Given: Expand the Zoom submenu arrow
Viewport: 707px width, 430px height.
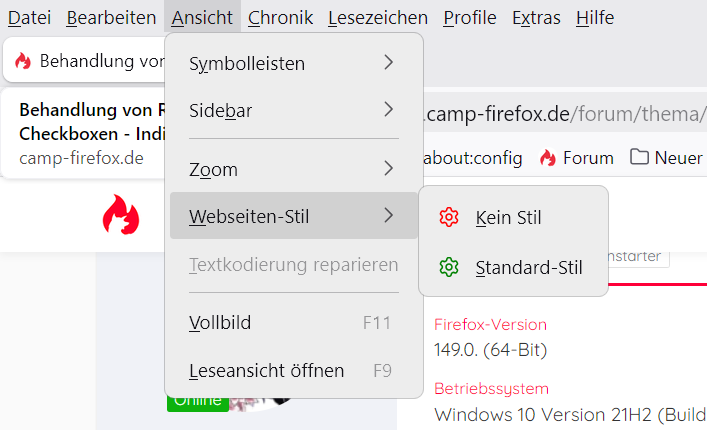Looking at the screenshot, I should tap(388, 169).
